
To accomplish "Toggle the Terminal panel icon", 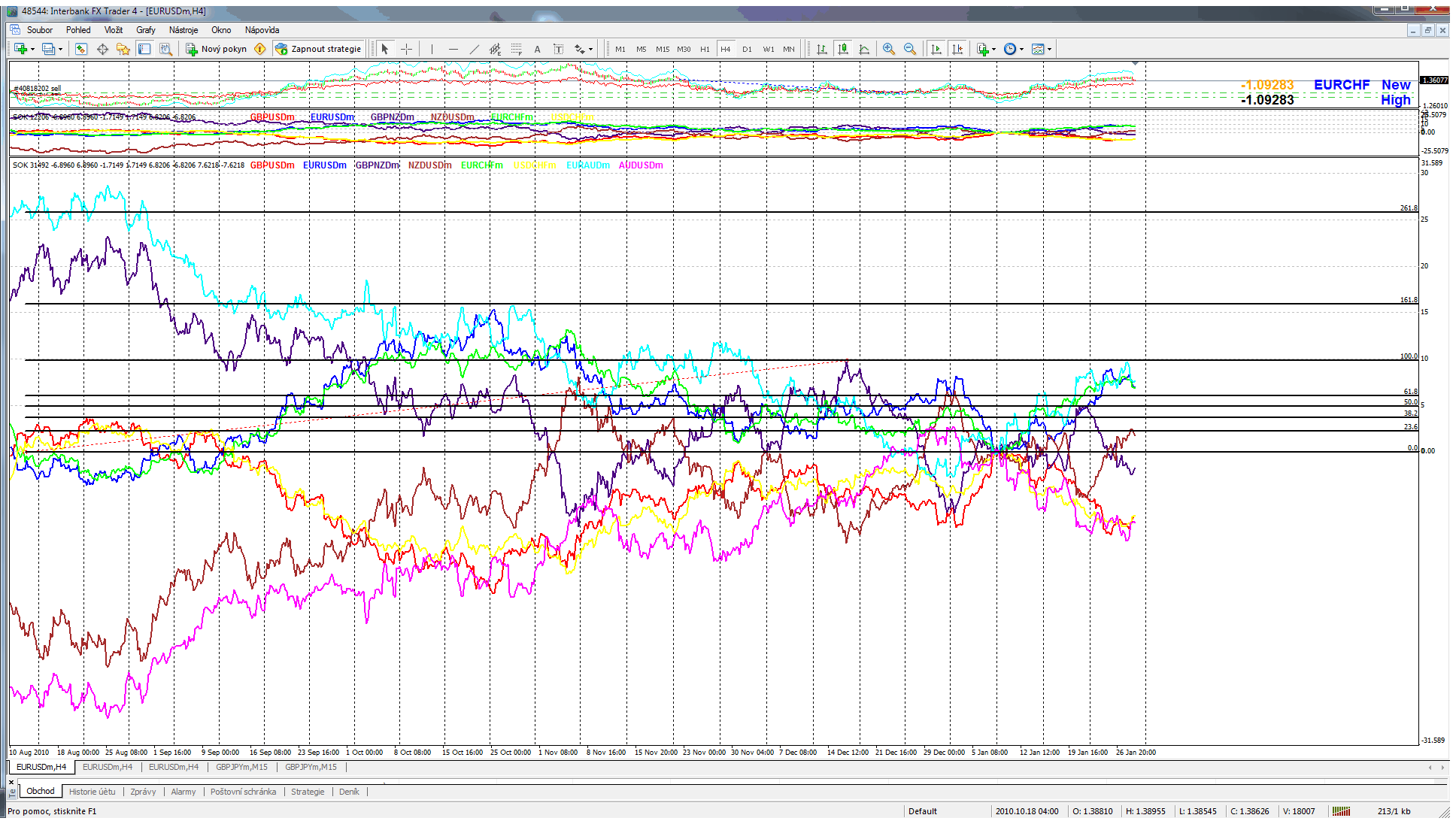I will (144, 49).
